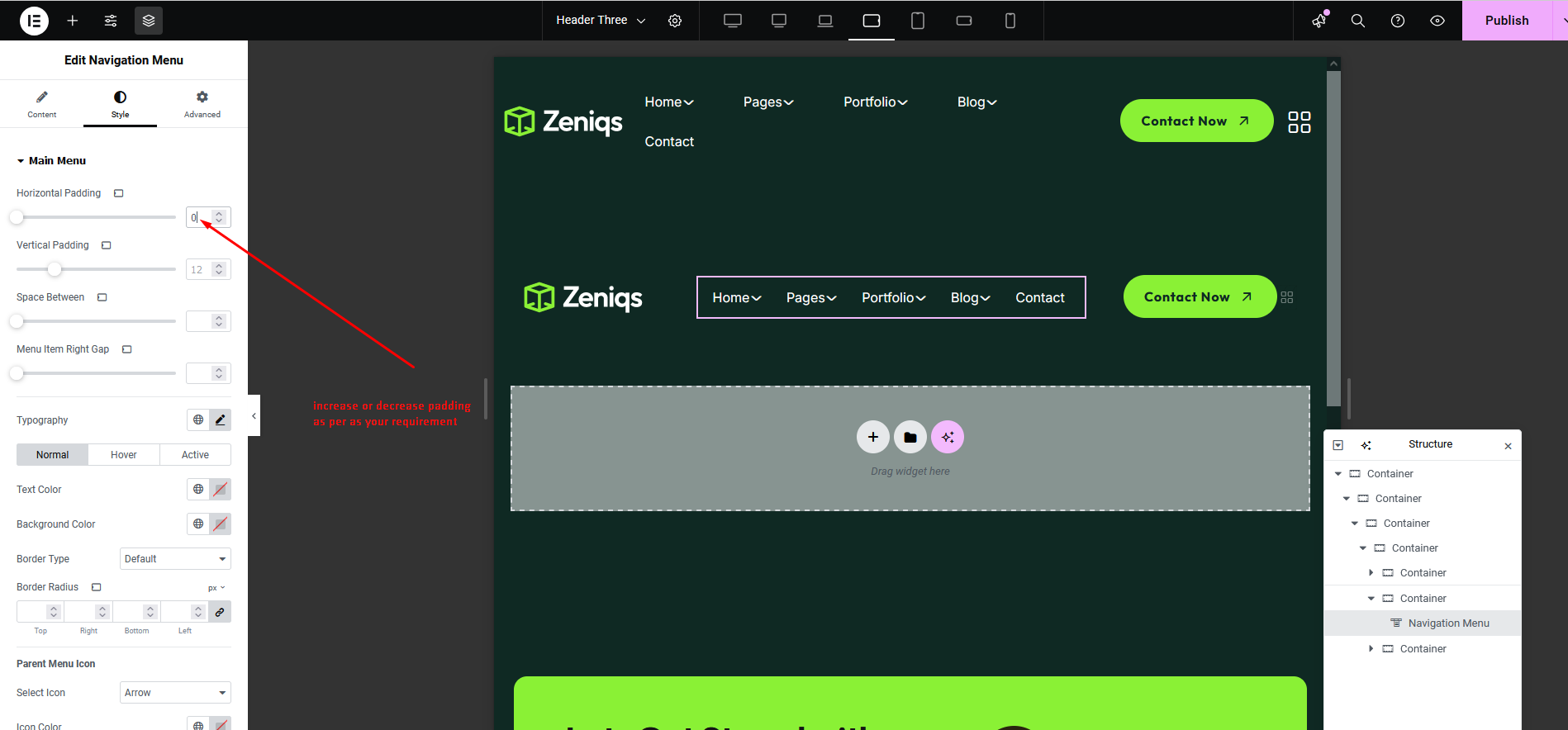Viewport: 1568px width, 730px height.
Task: Switch to tablet portrait device preview
Action: coord(918,21)
